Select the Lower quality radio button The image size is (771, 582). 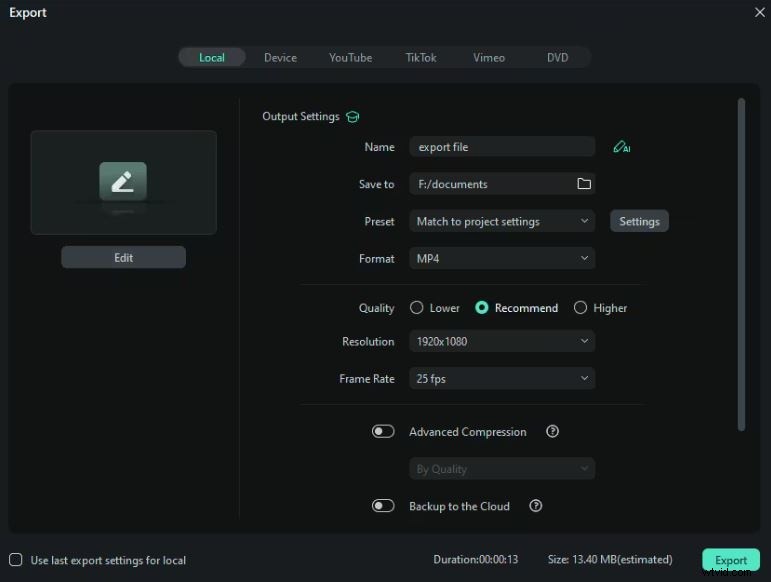tap(416, 308)
